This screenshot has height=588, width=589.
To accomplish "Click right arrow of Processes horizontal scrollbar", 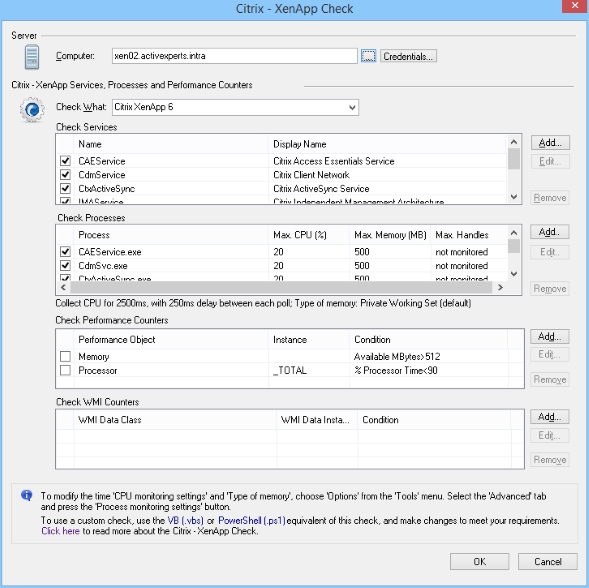I will coord(500,287).
